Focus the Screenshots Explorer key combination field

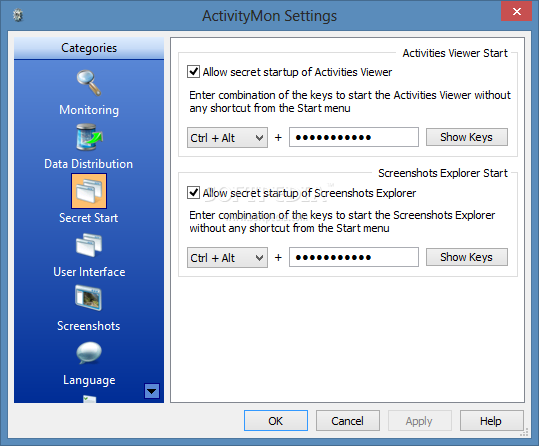point(354,257)
